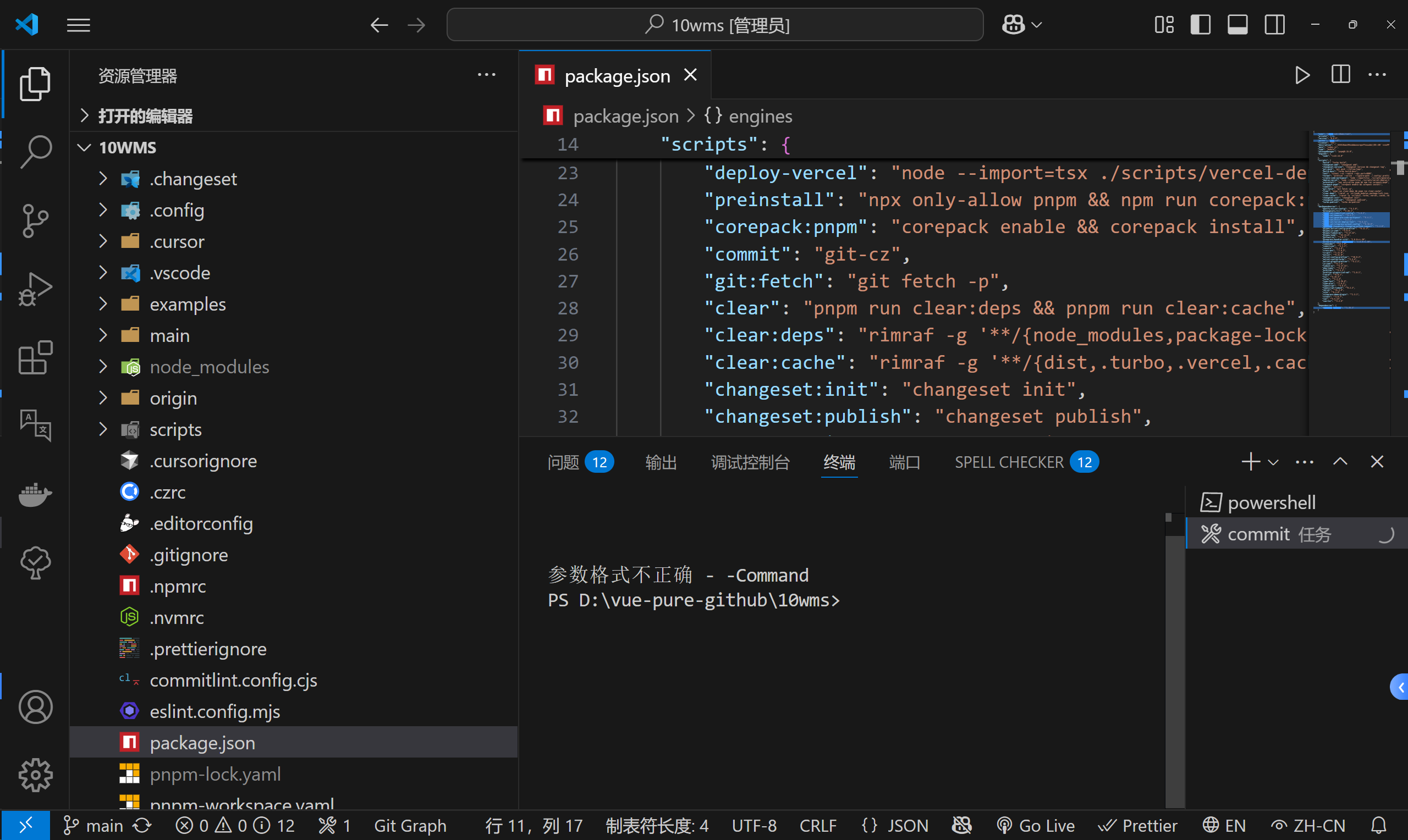1408x840 pixels.
Task: Open Explorer panel More Actions ellipsis
Action: [x=486, y=75]
